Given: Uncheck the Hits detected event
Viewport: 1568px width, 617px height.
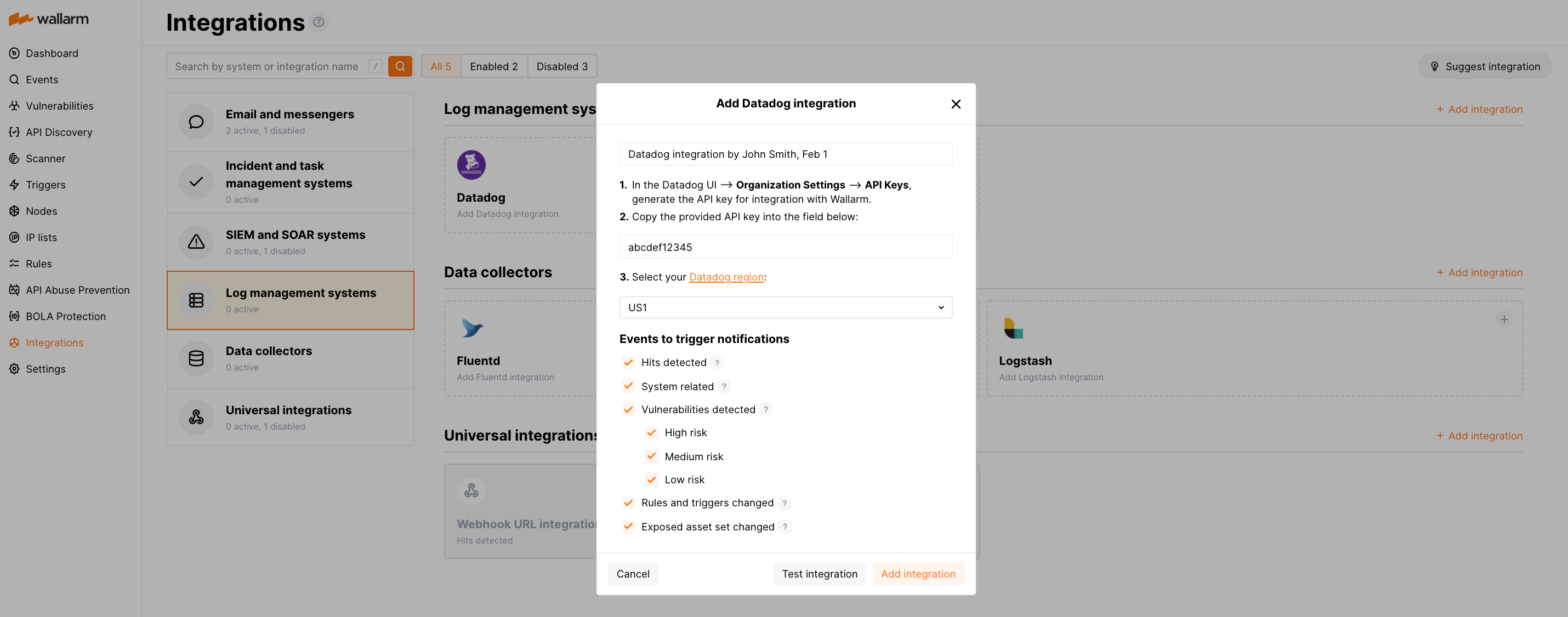Looking at the screenshot, I should click(x=628, y=362).
